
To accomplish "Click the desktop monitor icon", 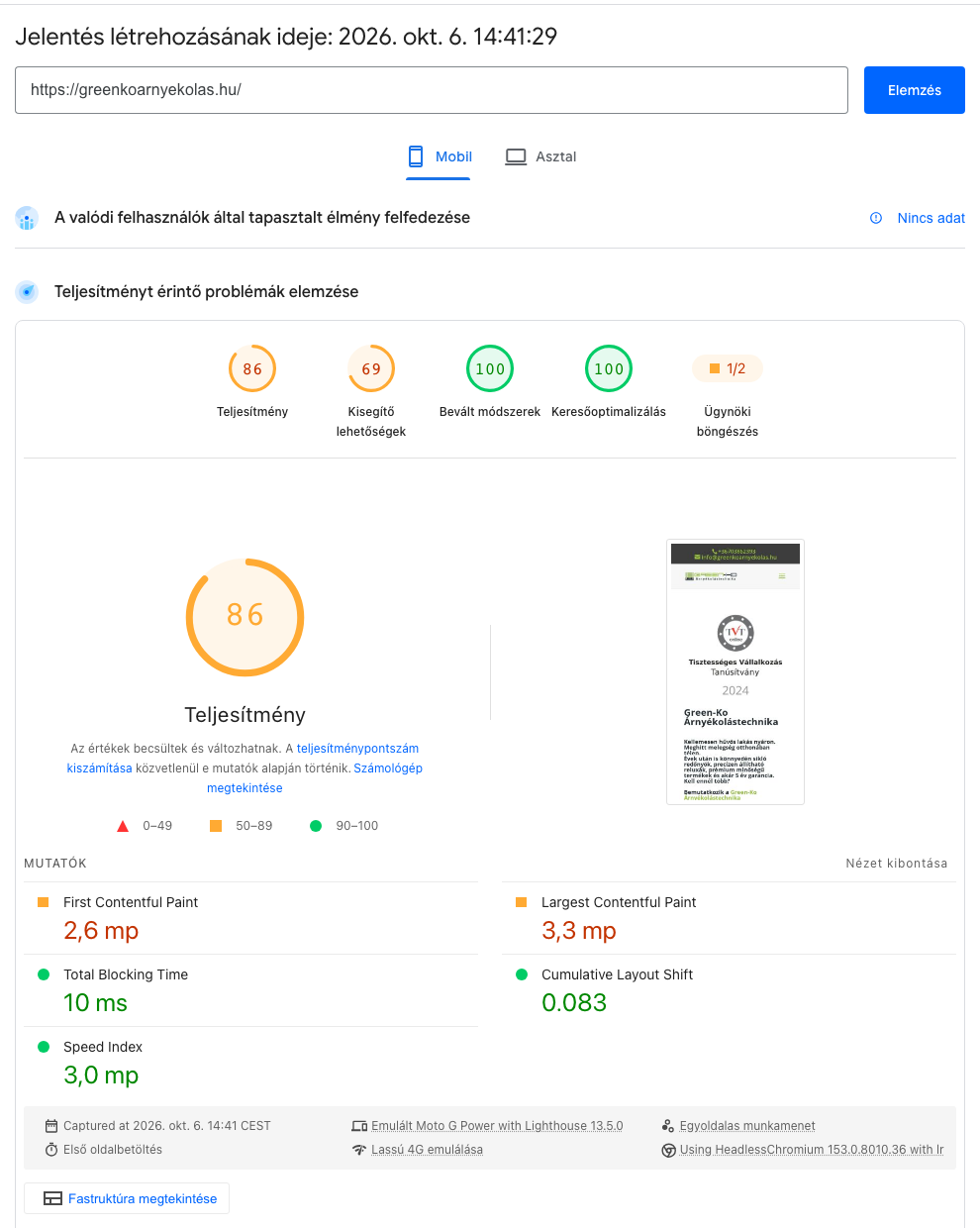I will [516, 156].
